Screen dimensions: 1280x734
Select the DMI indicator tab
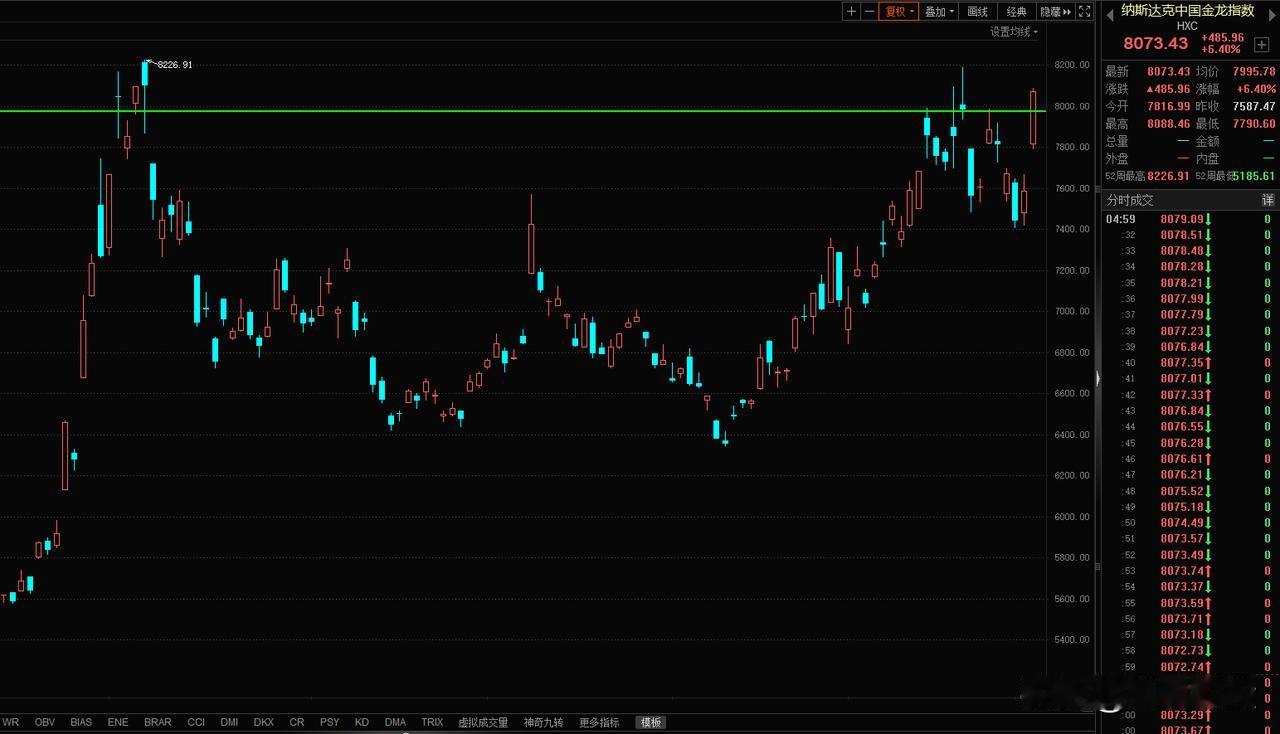coord(229,722)
